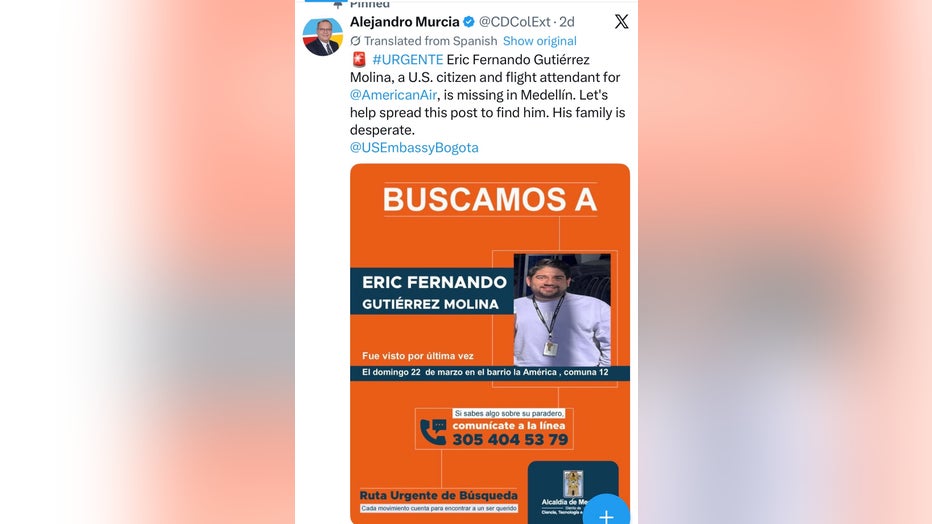Open the @USEmbassyBogota mention
Viewport: 932px width, 524px height.
414,147
